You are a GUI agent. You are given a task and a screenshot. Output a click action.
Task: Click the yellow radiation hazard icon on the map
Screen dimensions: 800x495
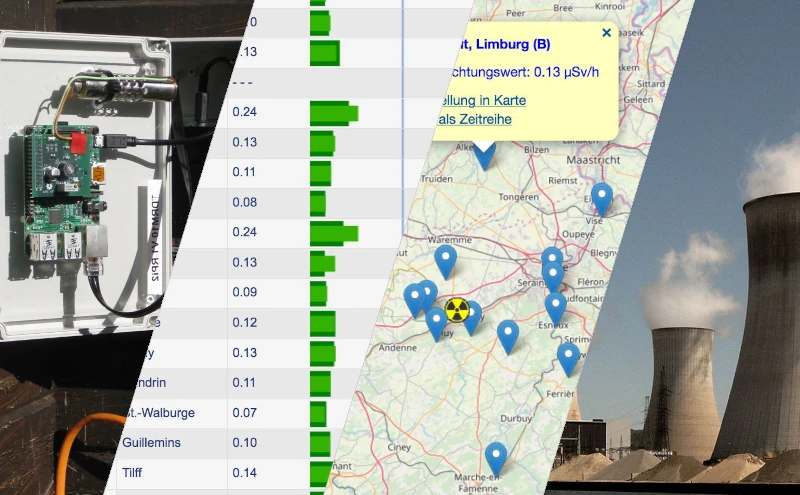pos(457,310)
